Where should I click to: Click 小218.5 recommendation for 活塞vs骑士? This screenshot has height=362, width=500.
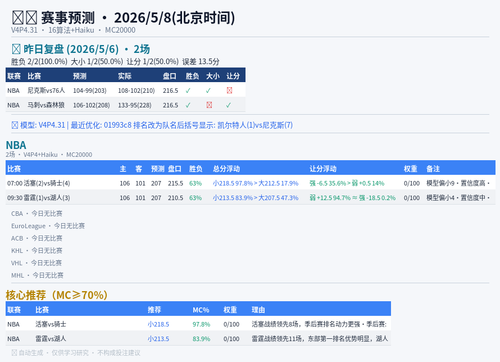(158, 324)
